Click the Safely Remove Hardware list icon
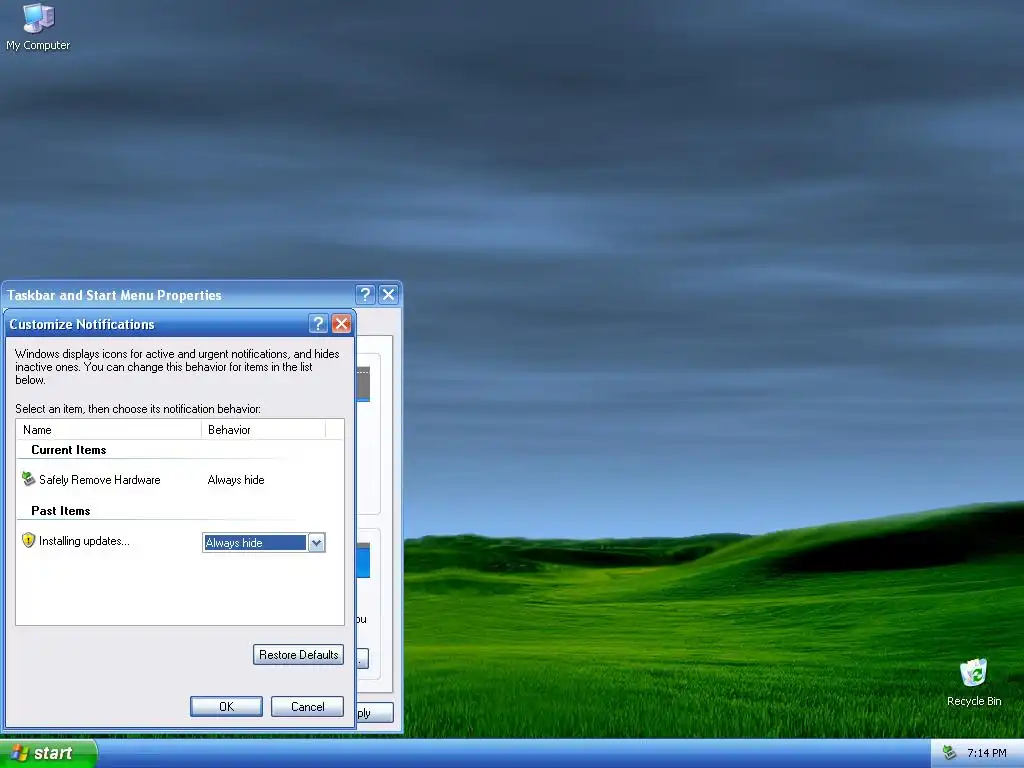1024x768 pixels. coord(28,479)
